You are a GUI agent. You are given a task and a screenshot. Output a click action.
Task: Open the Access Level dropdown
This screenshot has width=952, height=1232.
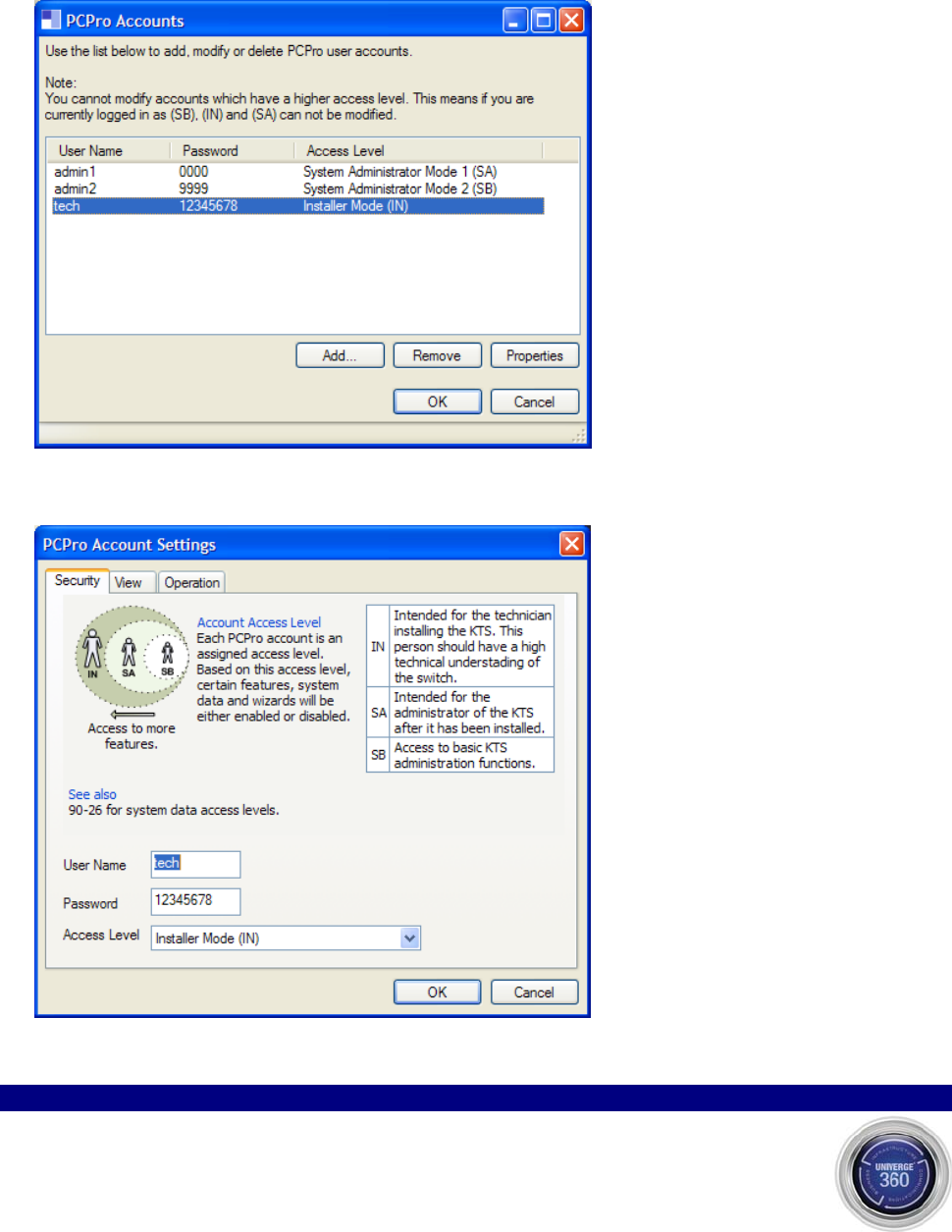tap(410, 938)
